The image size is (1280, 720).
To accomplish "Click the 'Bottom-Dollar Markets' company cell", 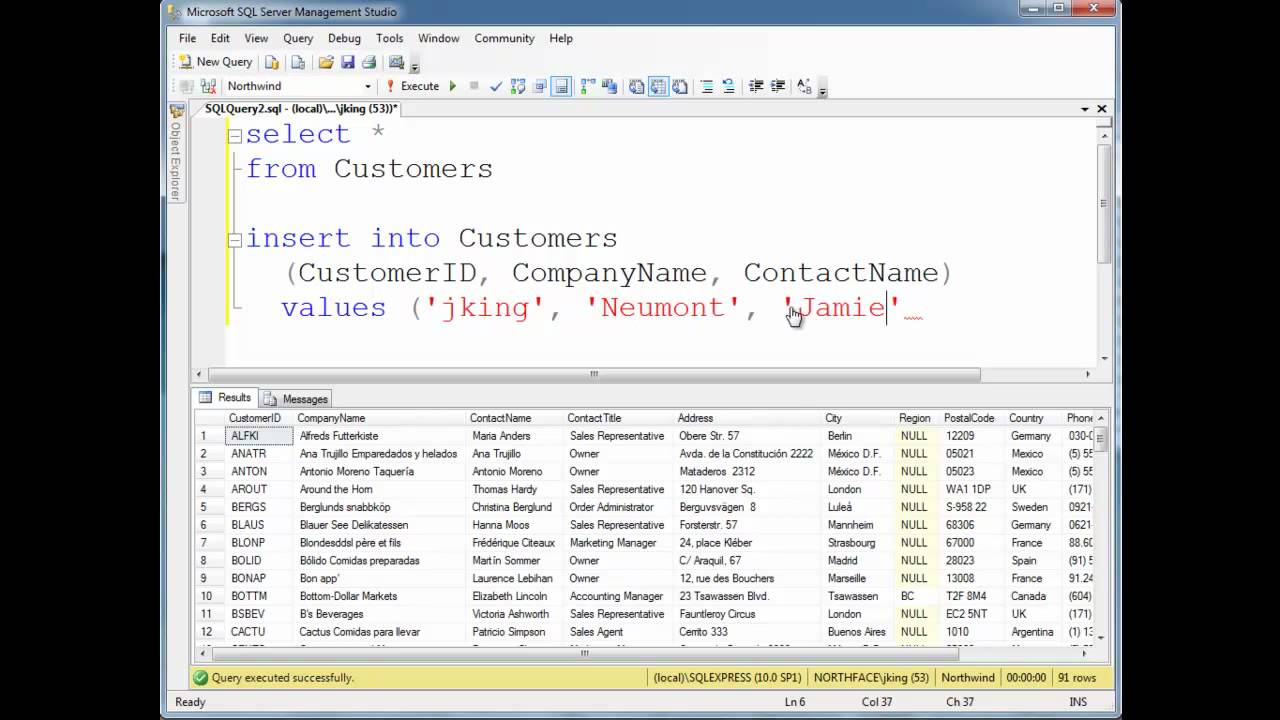I will pyautogui.click(x=381, y=596).
